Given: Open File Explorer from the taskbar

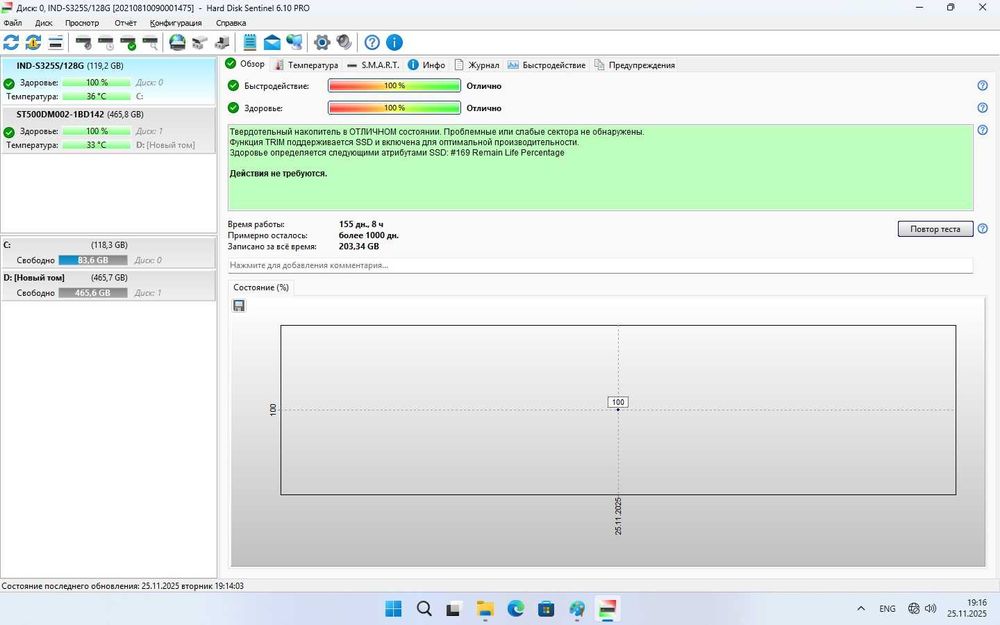Looking at the screenshot, I should click(485, 609).
